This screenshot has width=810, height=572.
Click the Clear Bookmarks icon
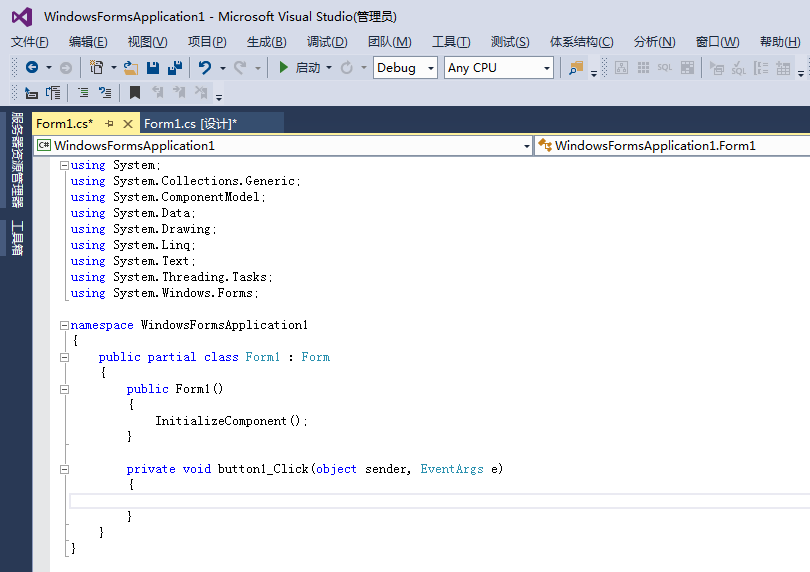tap(201, 93)
